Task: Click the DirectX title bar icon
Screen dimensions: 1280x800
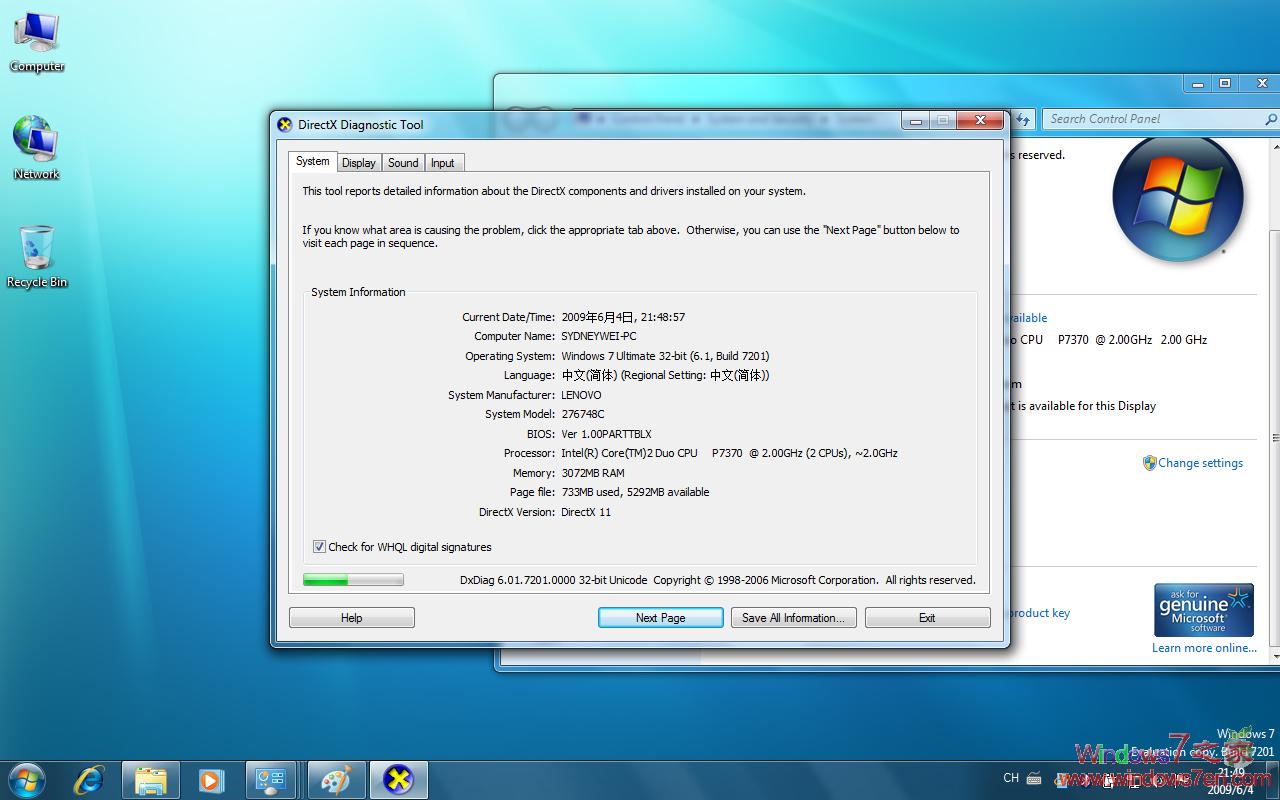Action: click(x=285, y=125)
